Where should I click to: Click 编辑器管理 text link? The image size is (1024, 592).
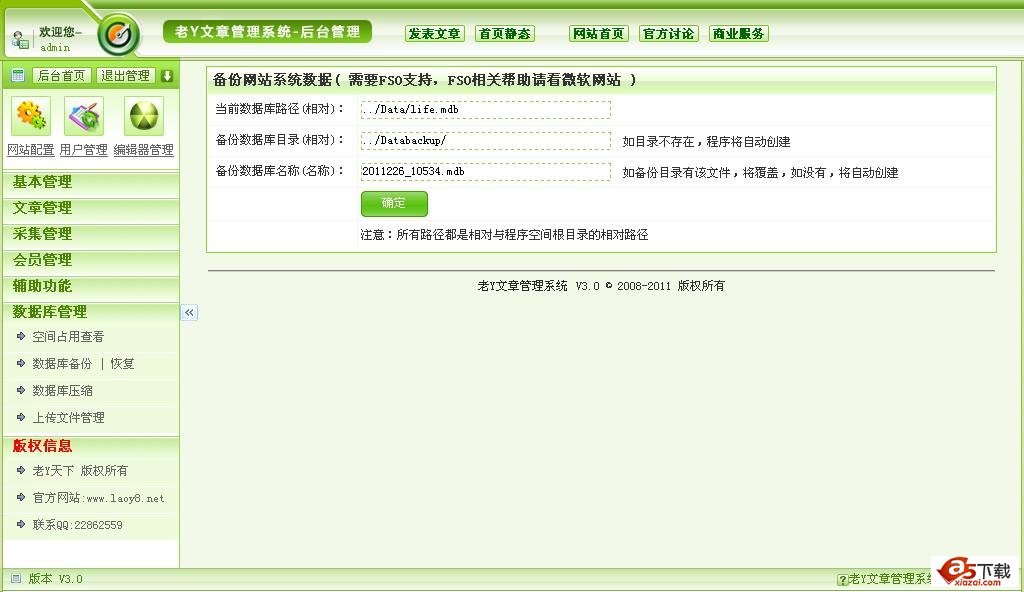[144, 150]
